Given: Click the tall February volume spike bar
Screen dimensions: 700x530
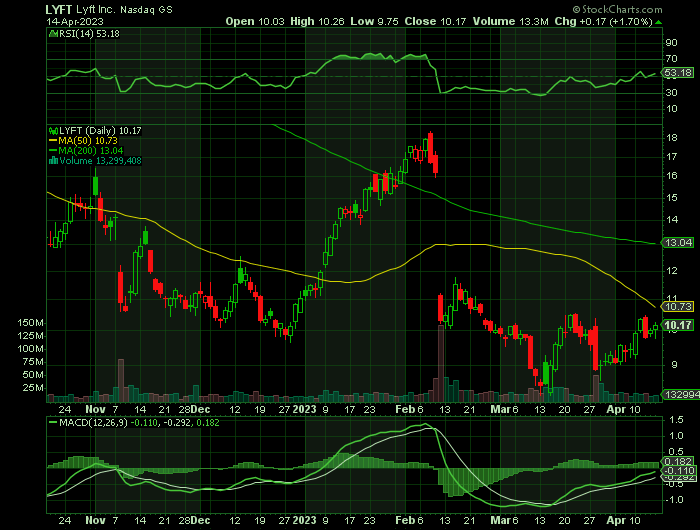Looking at the screenshot, I should pyautogui.click(x=441, y=363).
